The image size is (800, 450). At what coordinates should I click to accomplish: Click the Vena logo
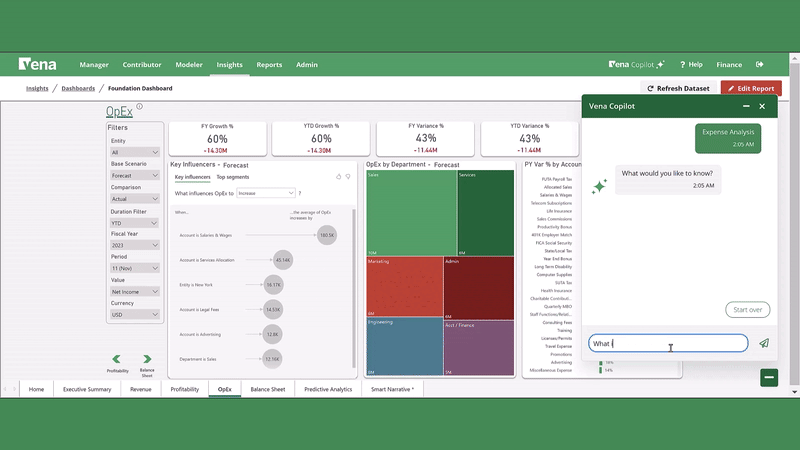click(37, 64)
